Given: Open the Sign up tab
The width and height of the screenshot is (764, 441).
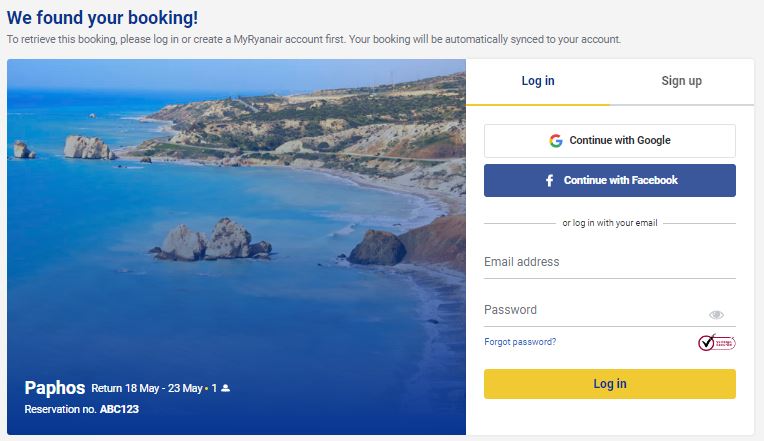Looking at the screenshot, I should pyautogui.click(x=681, y=81).
